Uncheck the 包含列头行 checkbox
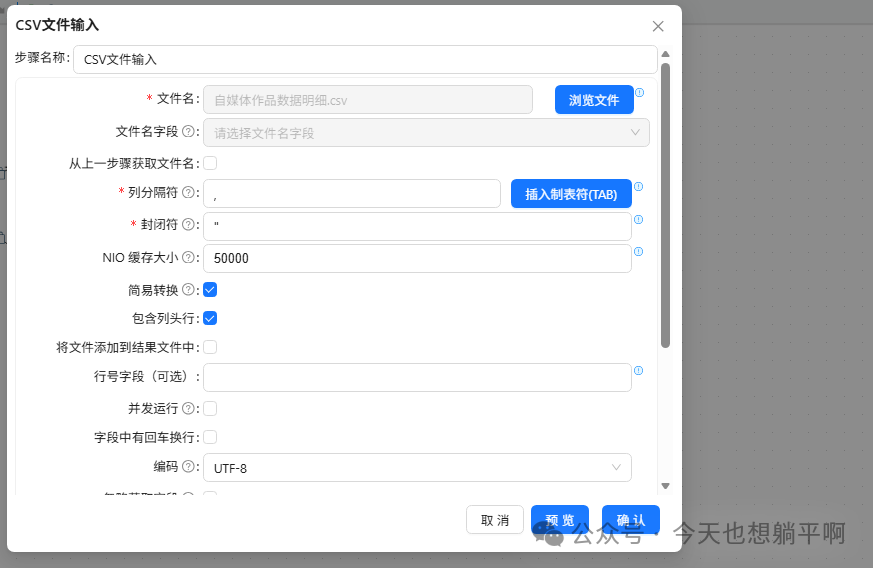 click(x=210, y=318)
